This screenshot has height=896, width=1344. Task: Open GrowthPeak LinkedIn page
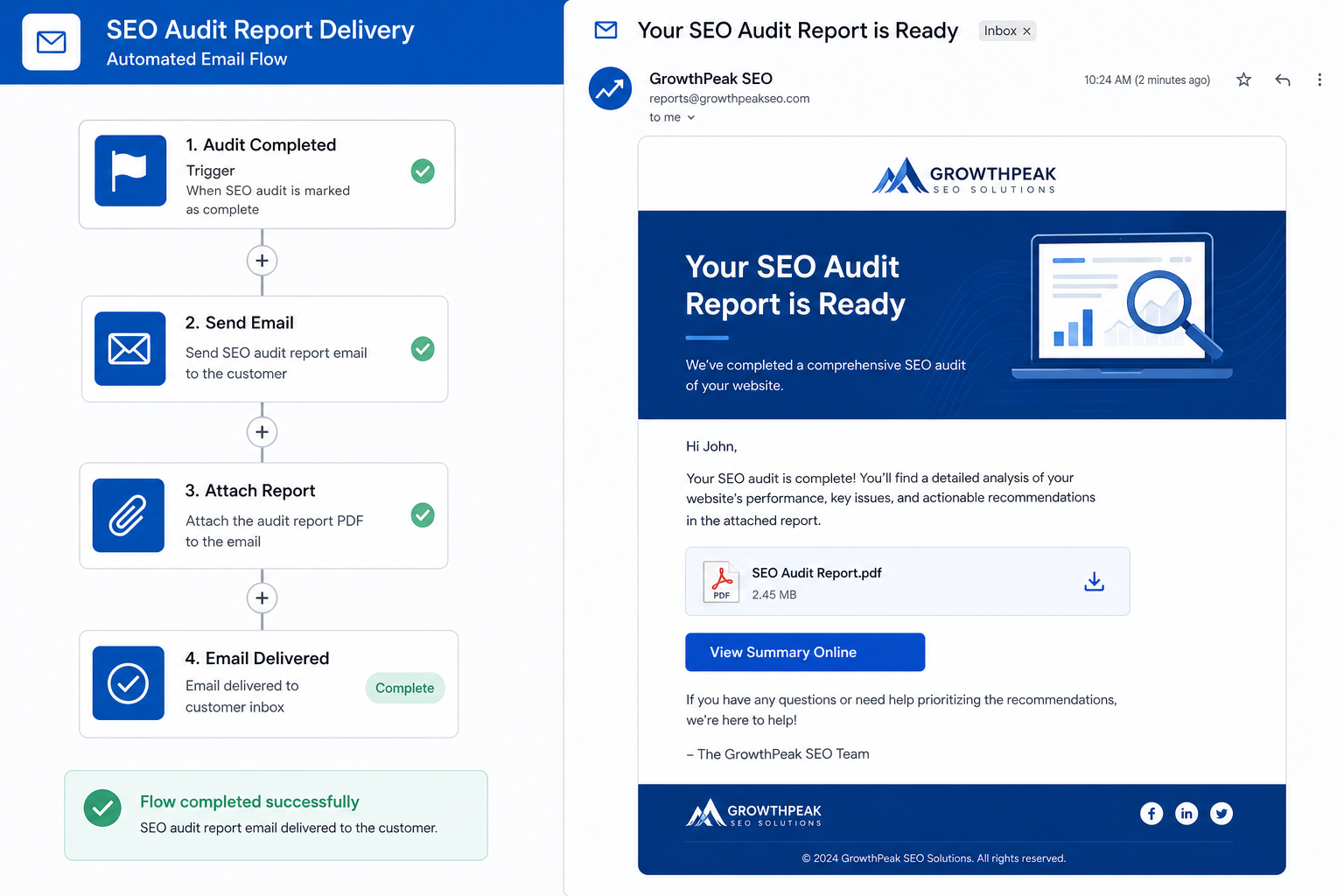point(1186,814)
